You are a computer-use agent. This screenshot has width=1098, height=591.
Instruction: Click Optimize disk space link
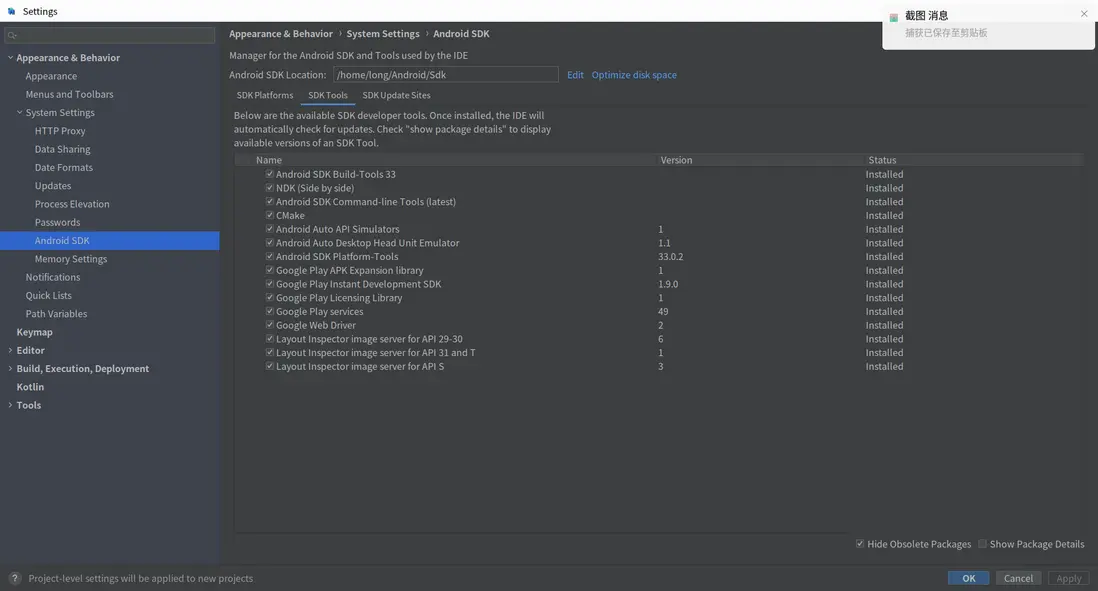(634, 75)
